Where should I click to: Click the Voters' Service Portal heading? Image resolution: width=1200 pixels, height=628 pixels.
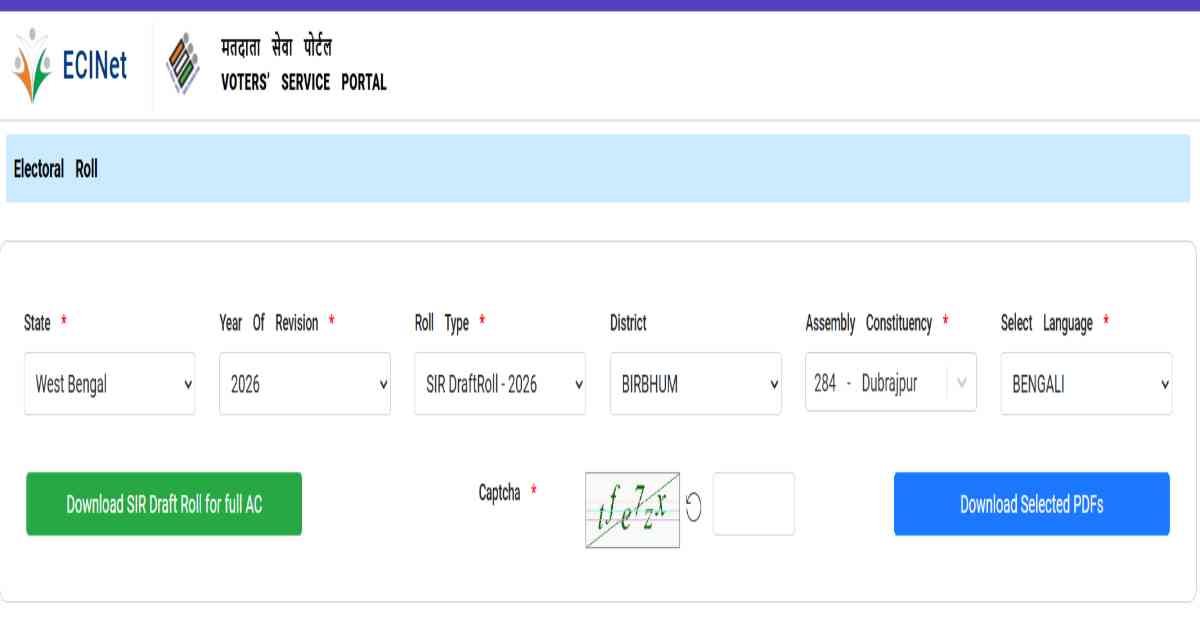(x=303, y=65)
